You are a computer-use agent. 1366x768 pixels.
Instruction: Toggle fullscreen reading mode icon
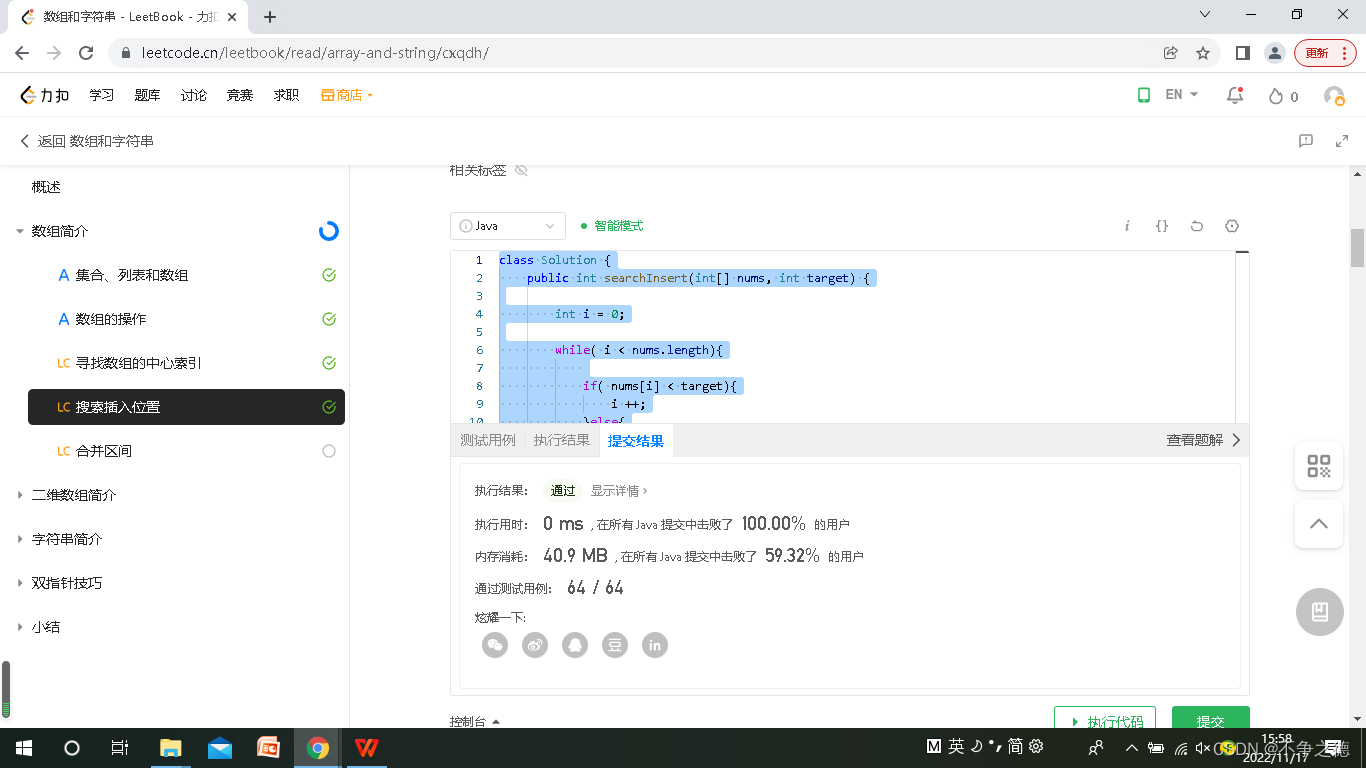[1342, 141]
